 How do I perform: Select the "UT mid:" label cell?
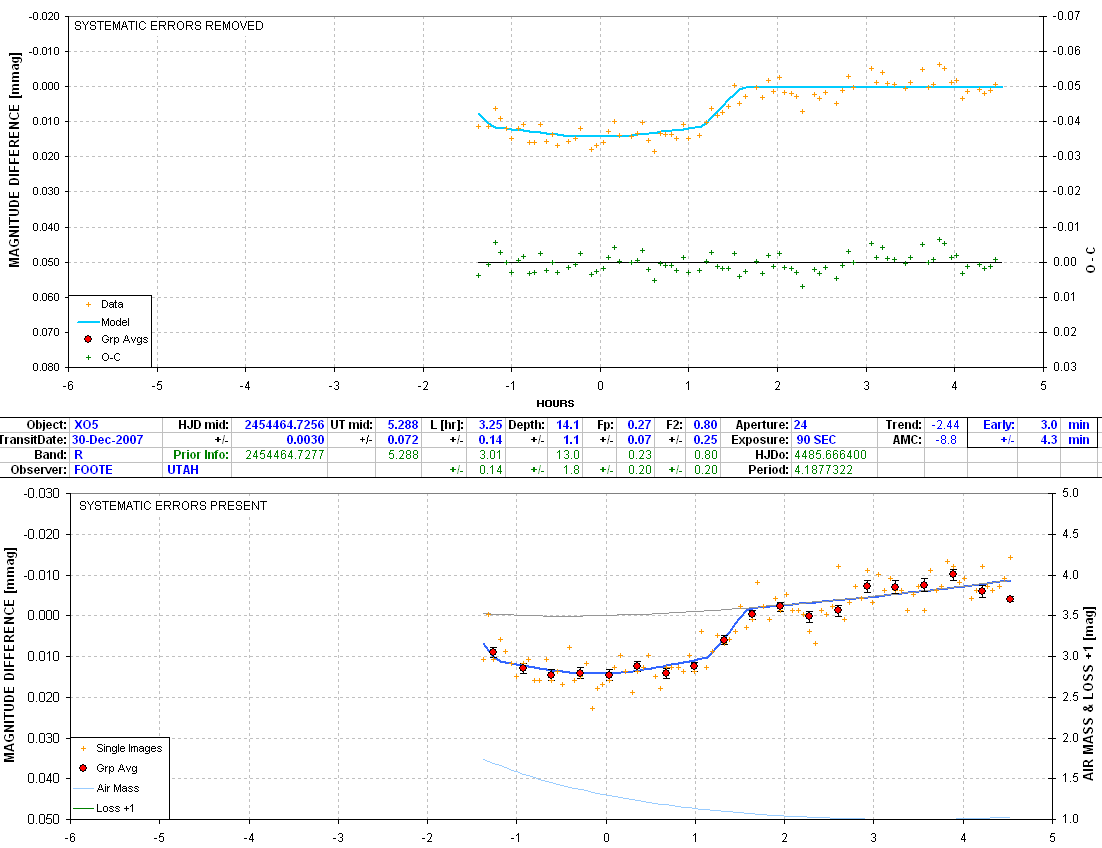pos(351,425)
